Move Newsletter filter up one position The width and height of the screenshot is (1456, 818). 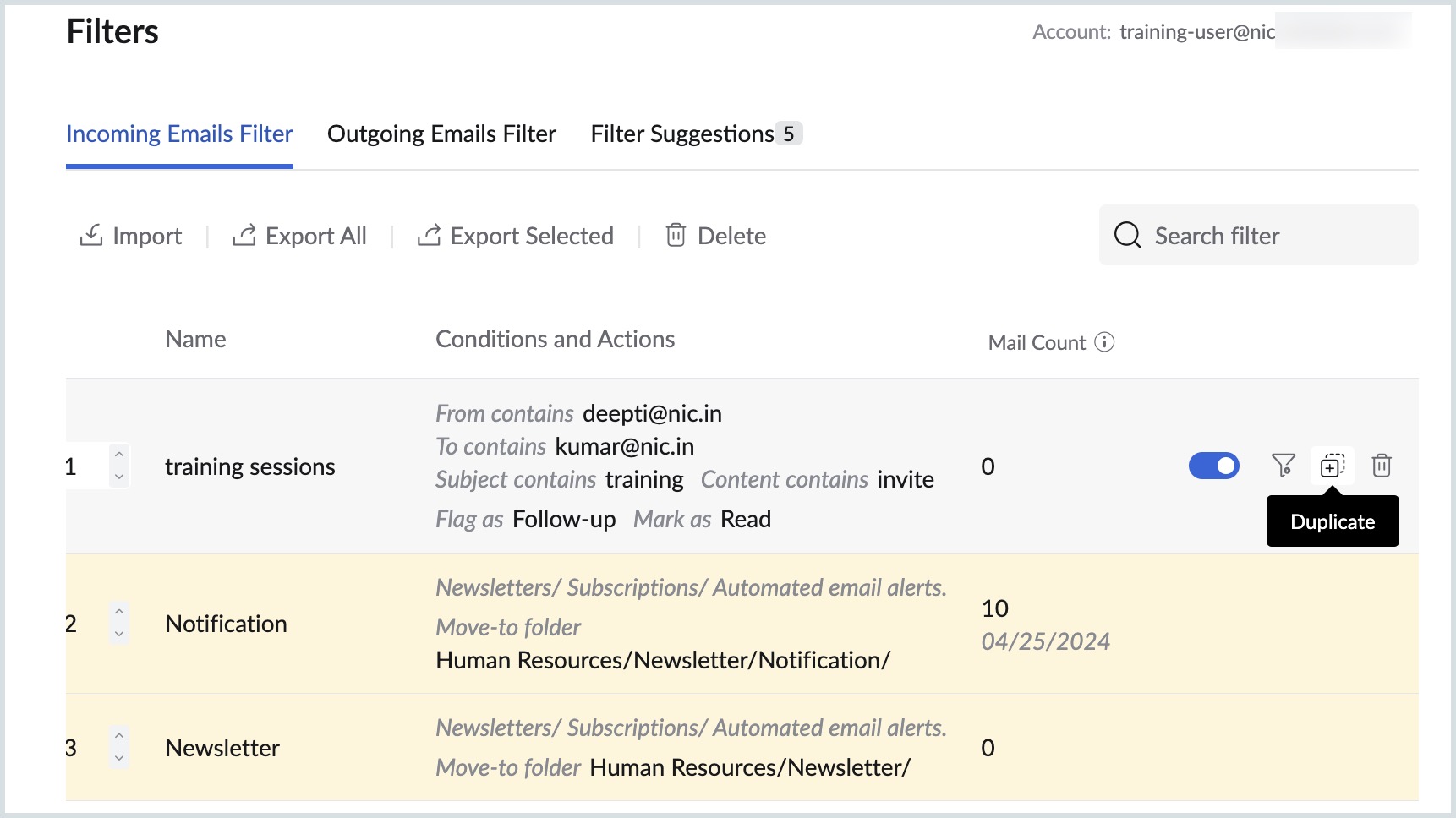(x=119, y=736)
